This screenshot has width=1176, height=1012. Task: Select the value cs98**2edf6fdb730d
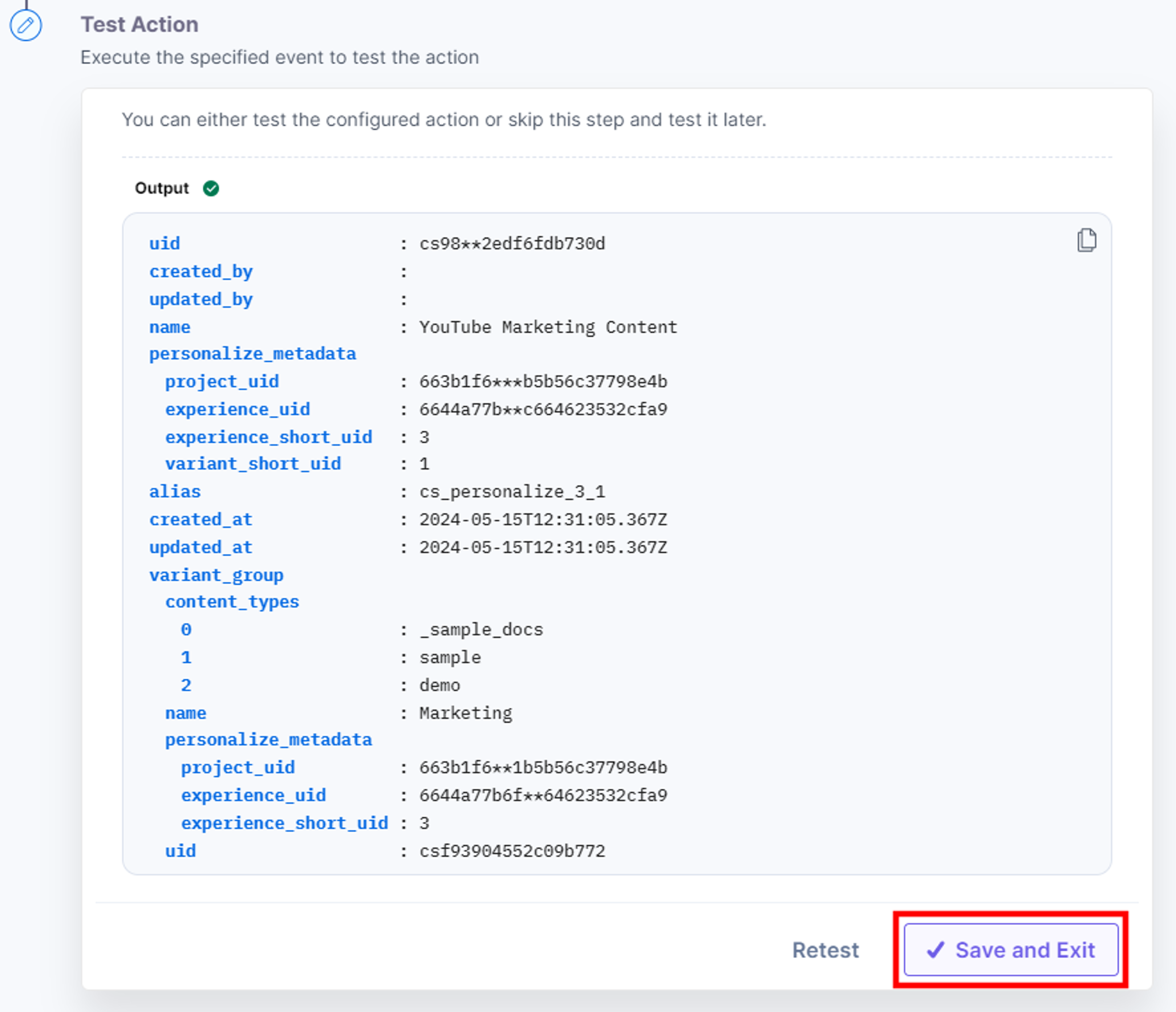[512, 244]
